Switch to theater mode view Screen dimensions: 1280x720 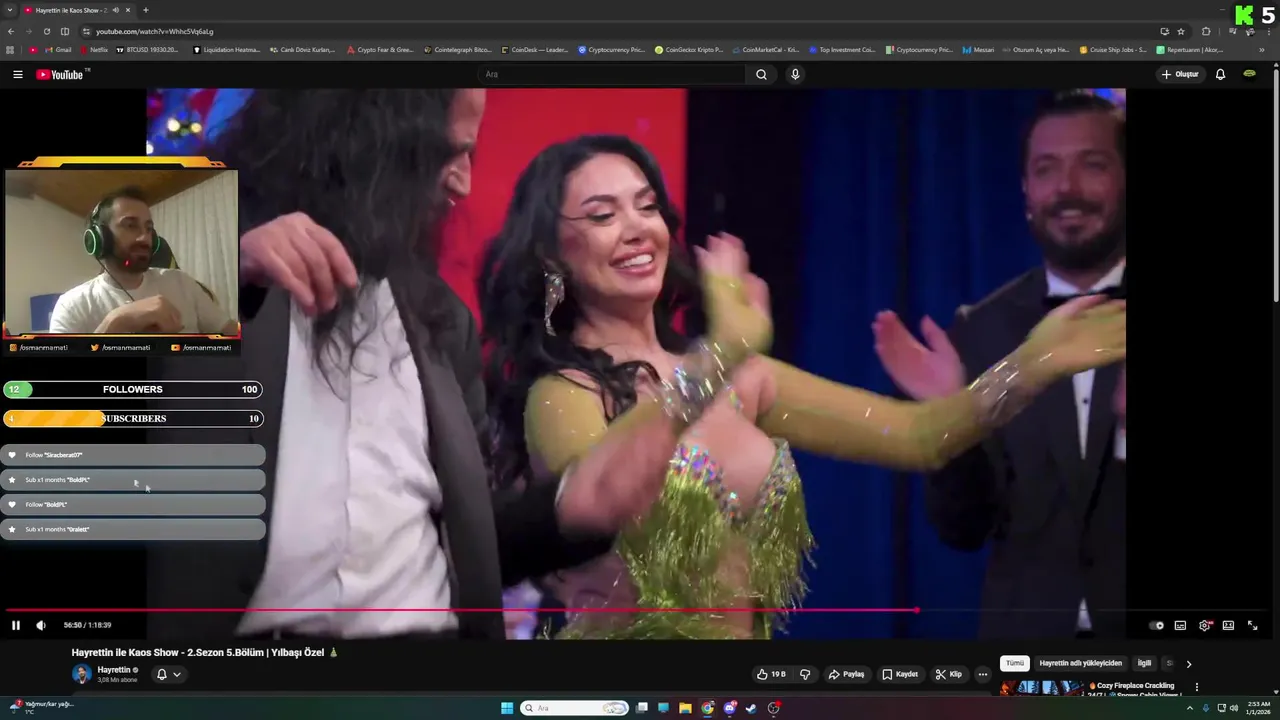click(1228, 625)
